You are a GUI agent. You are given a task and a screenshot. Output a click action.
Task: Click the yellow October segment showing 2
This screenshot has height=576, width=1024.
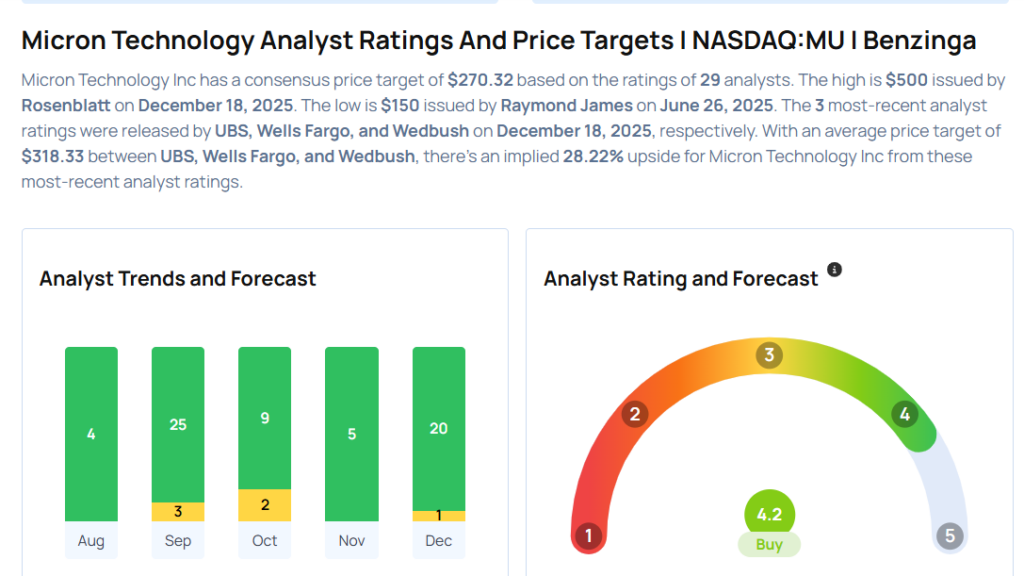265,505
